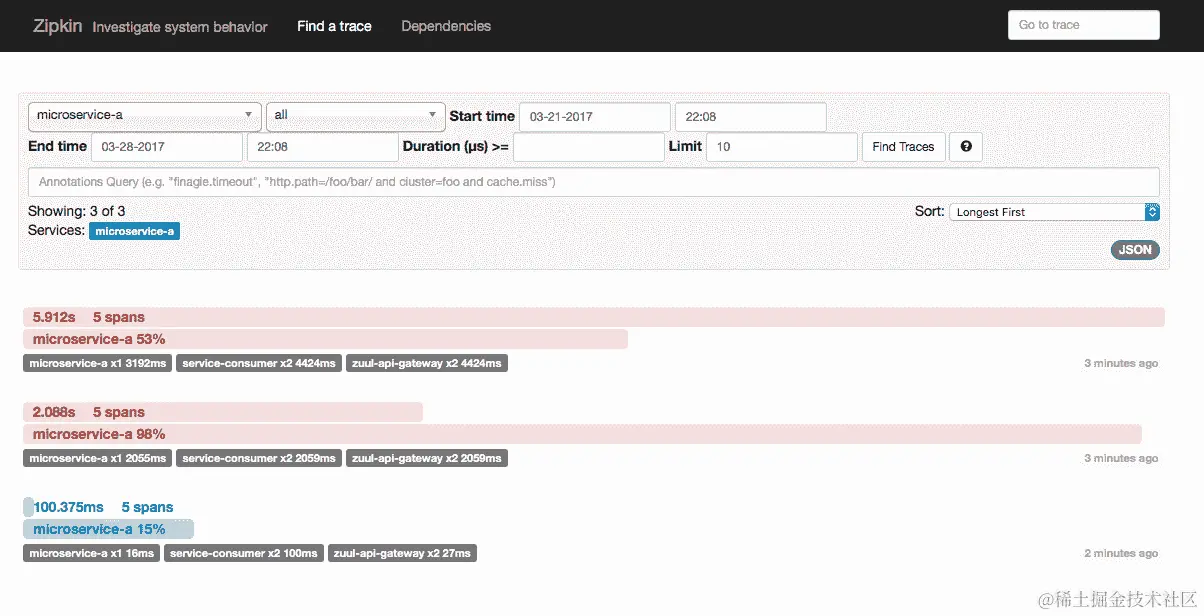Click the service-consumer x2 100ms tag

(x=244, y=553)
